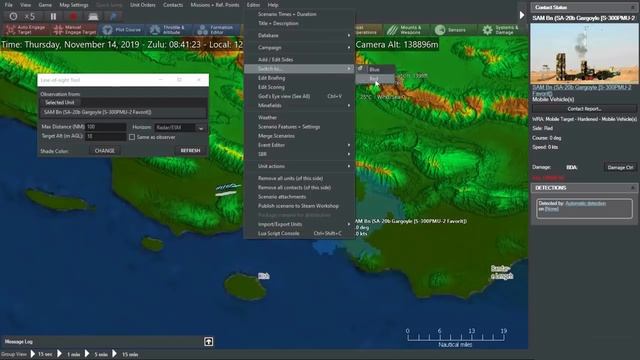The image size is (640, 360).
Task: Open Throttle & Altitude settings
Action: (x=168, y=29)
